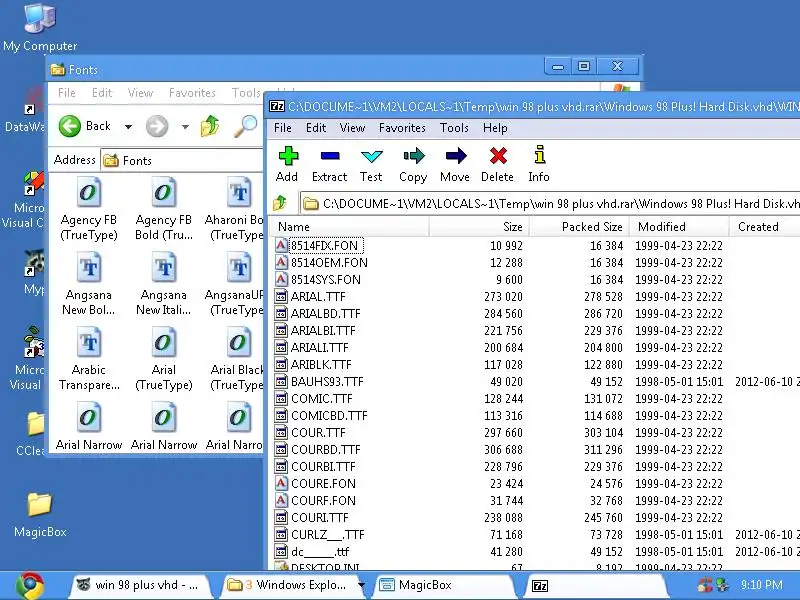This screenshot has height=600, width=800.
Task: Click Back in the Fonts window
Action: pyautogui.click(x=85, y=126)
